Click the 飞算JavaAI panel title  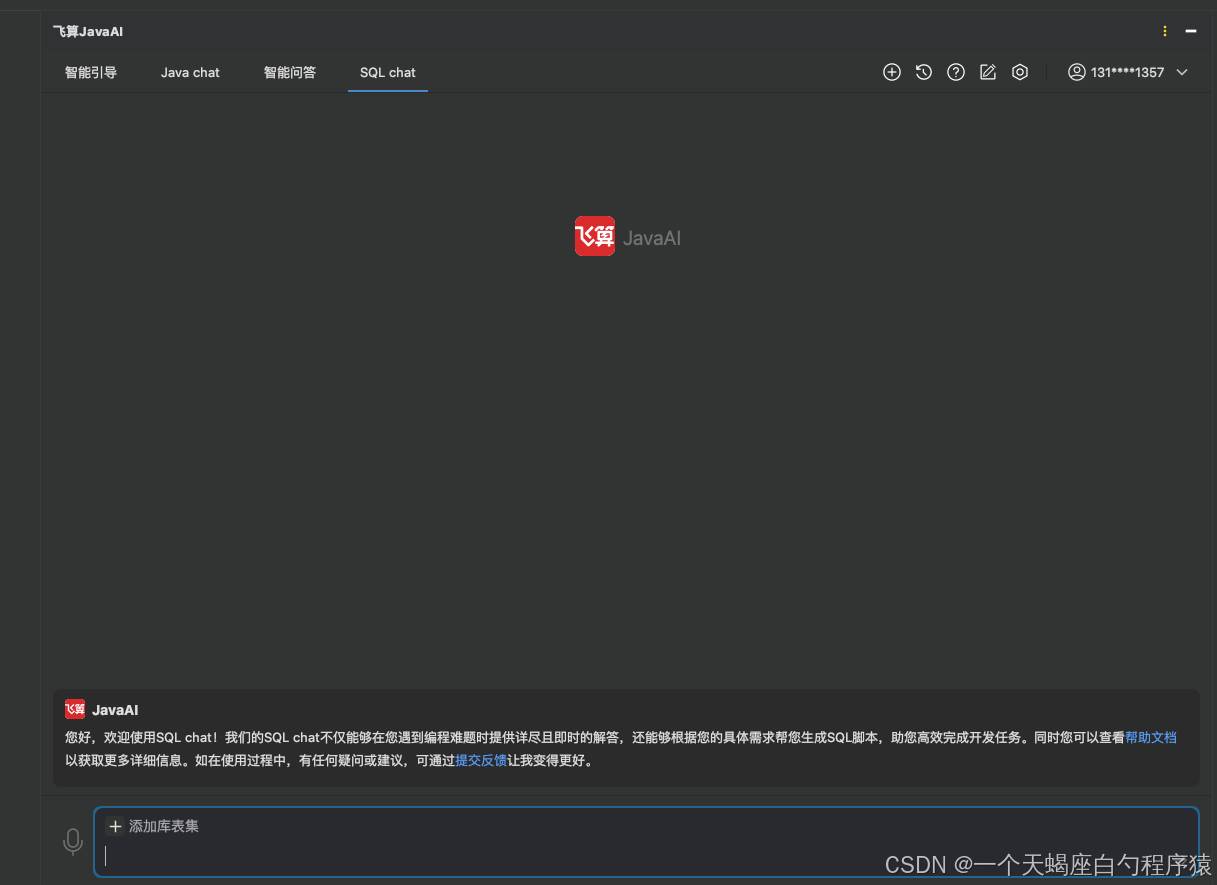tap(88, 31)
